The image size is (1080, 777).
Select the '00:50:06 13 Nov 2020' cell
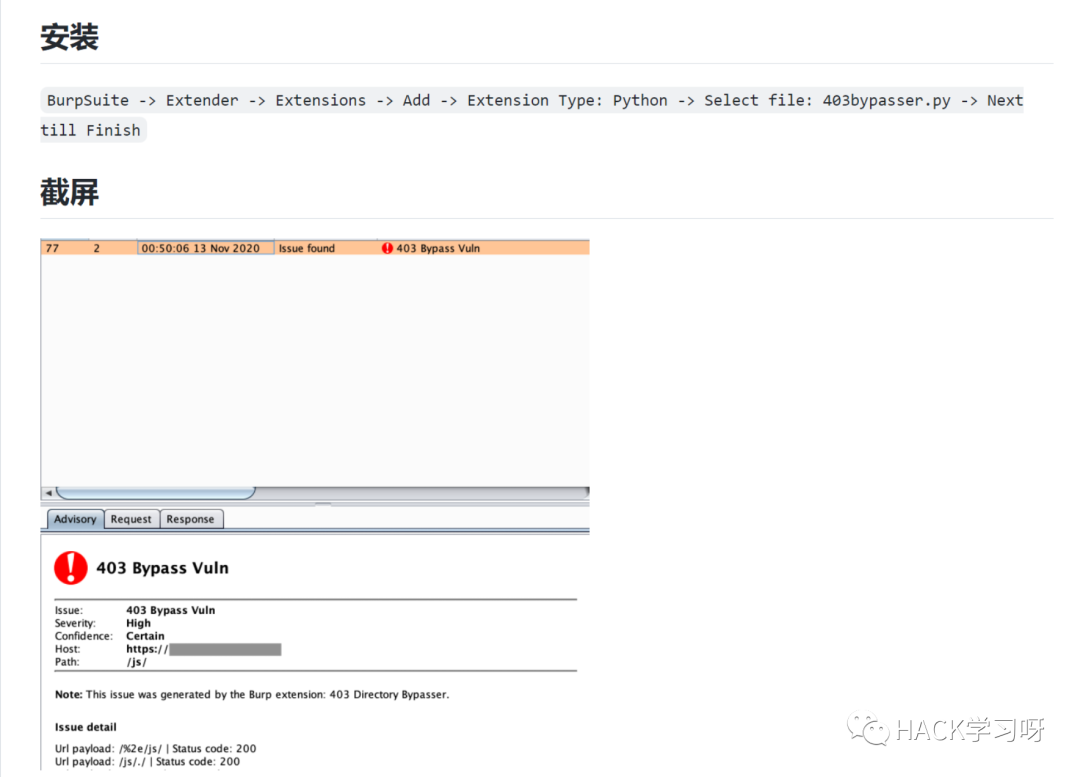(206, 248)
